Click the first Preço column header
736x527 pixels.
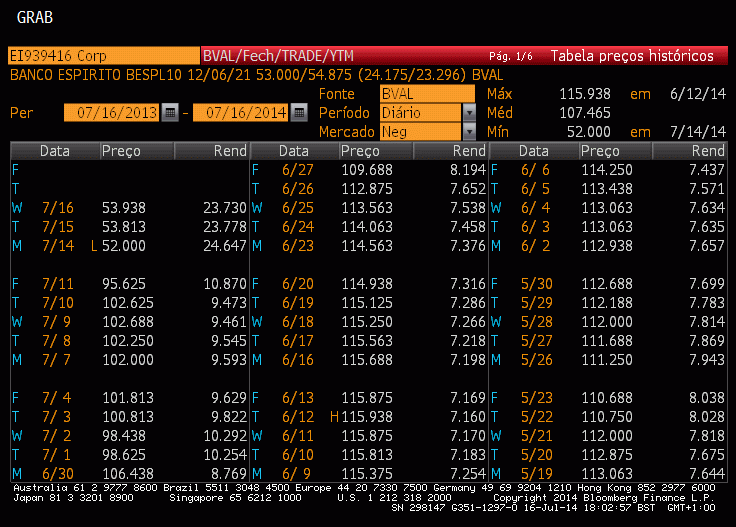[x=137, y=151]
